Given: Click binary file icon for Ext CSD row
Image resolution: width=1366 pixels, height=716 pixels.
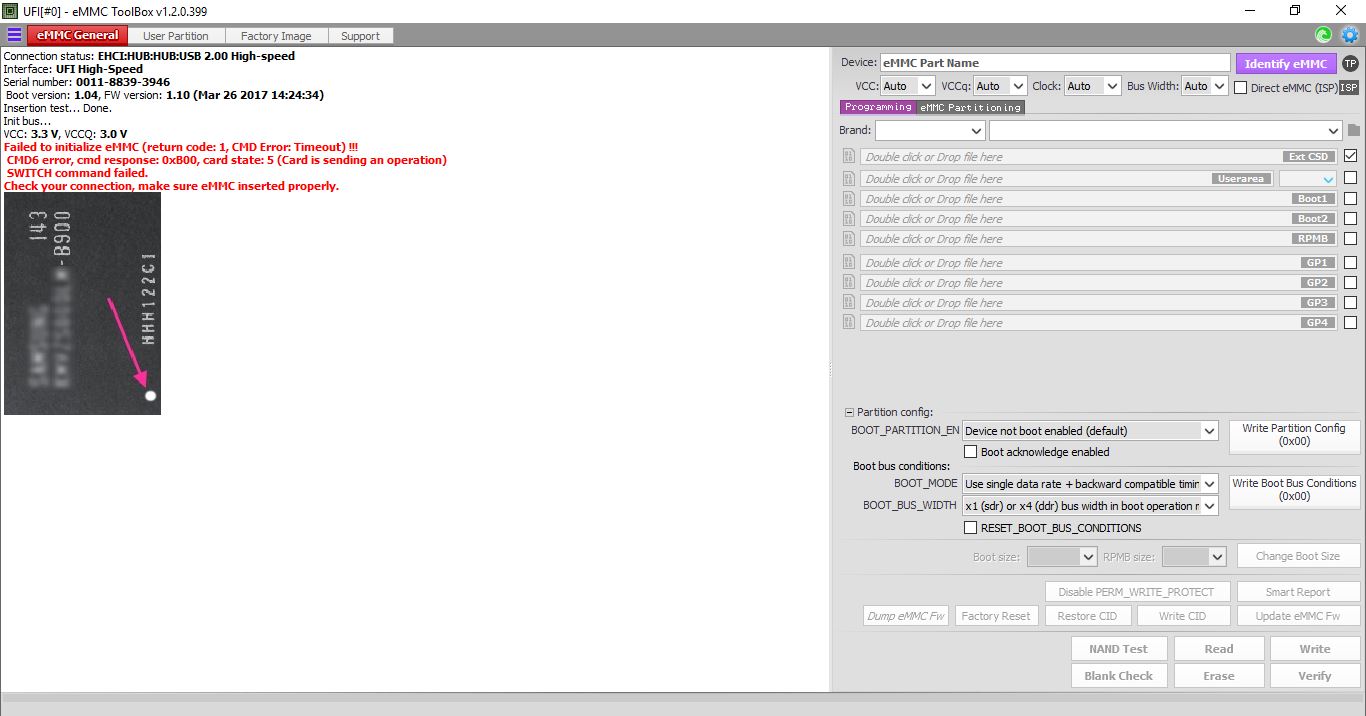Looking at the screenshot, I should (x=849, y=156).
